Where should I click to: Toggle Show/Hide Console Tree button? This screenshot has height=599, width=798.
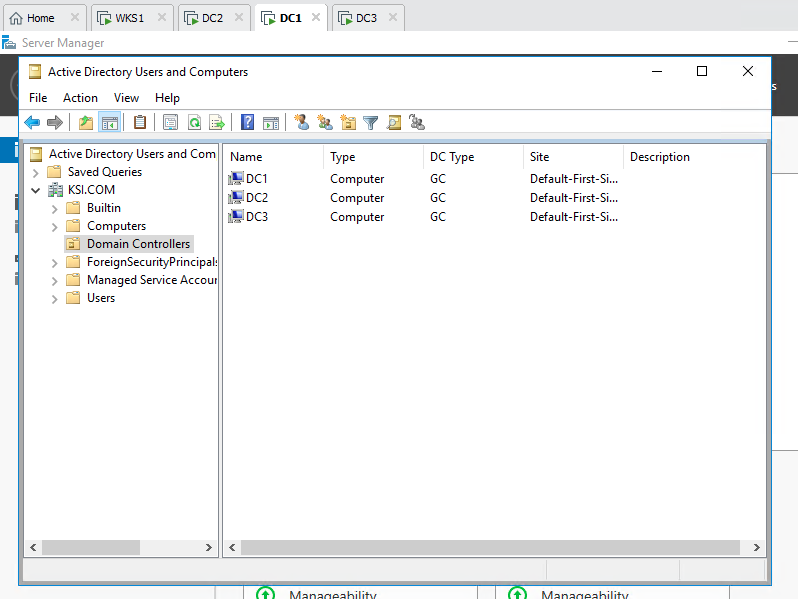(x=109, y=123)
